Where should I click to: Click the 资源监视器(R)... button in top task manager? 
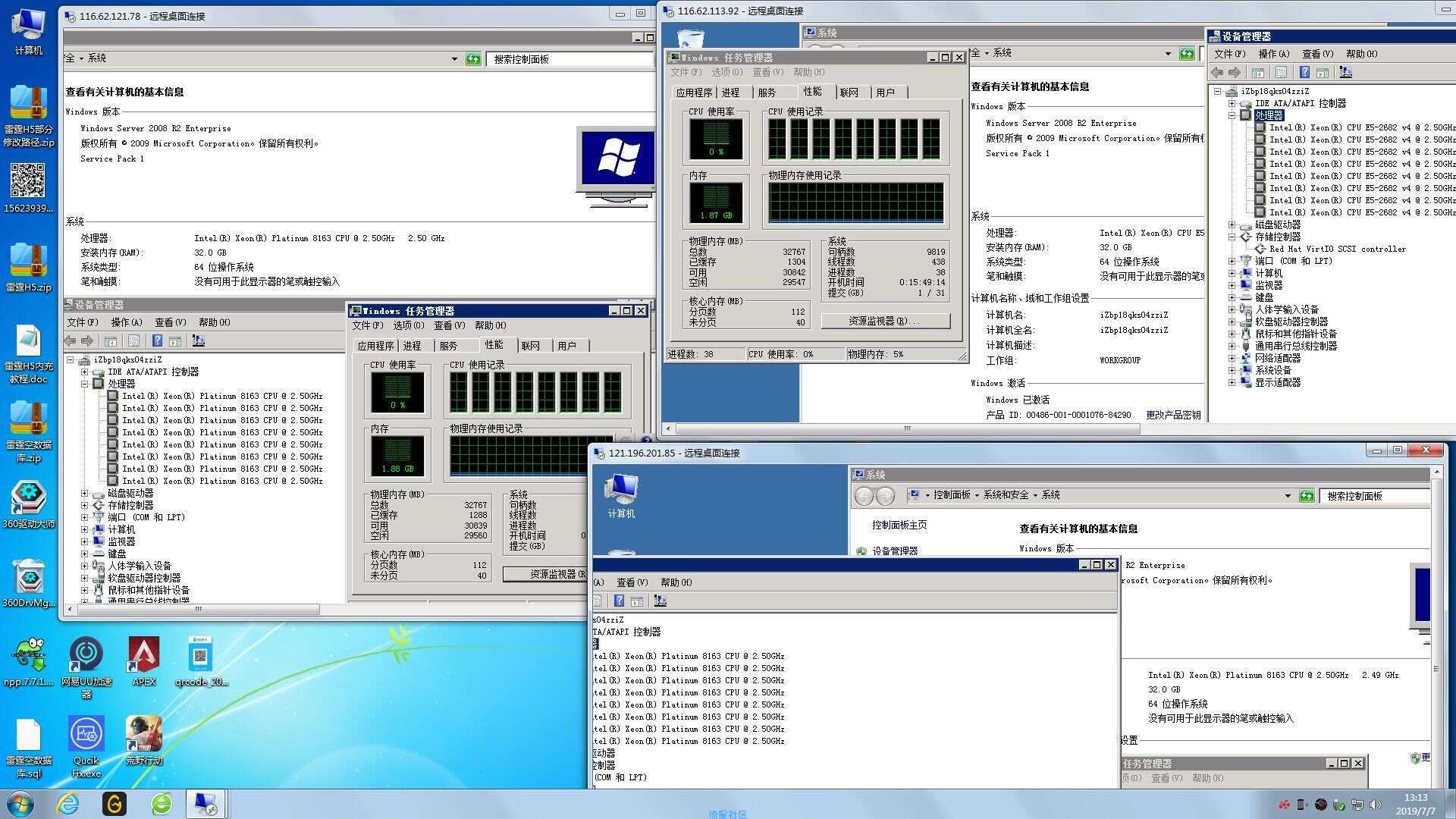(x=885, y=322)
